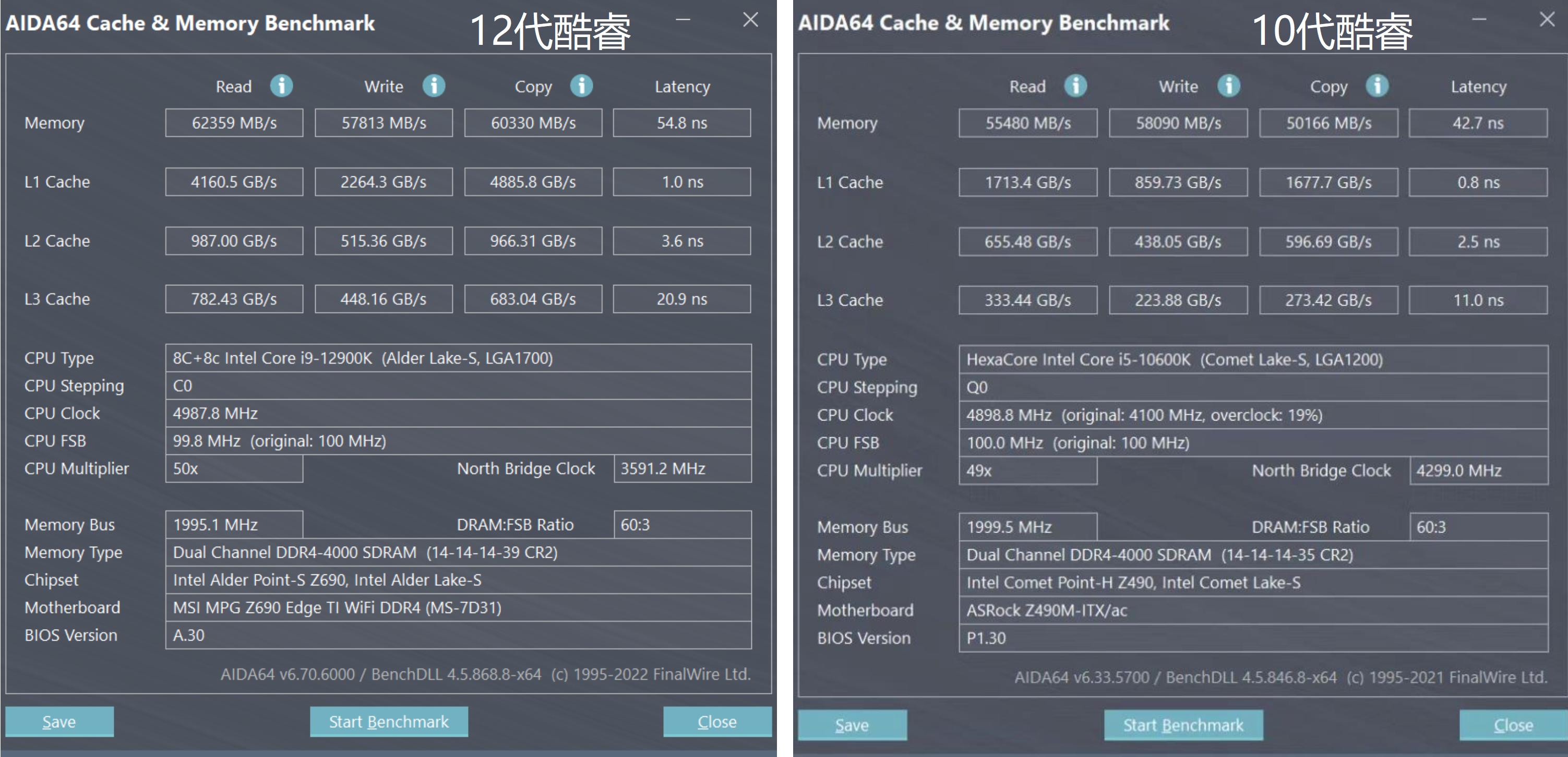Select L2 cache read 655.48 GB/s

(1028, 242)
